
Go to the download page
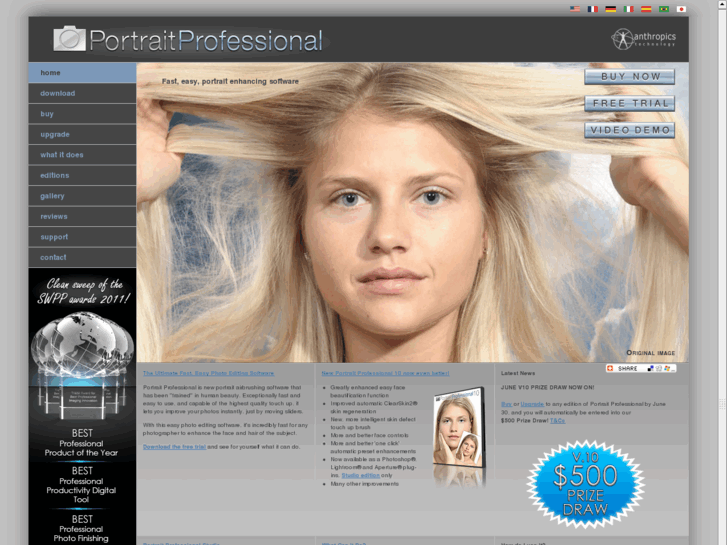(x=82, y=93)
